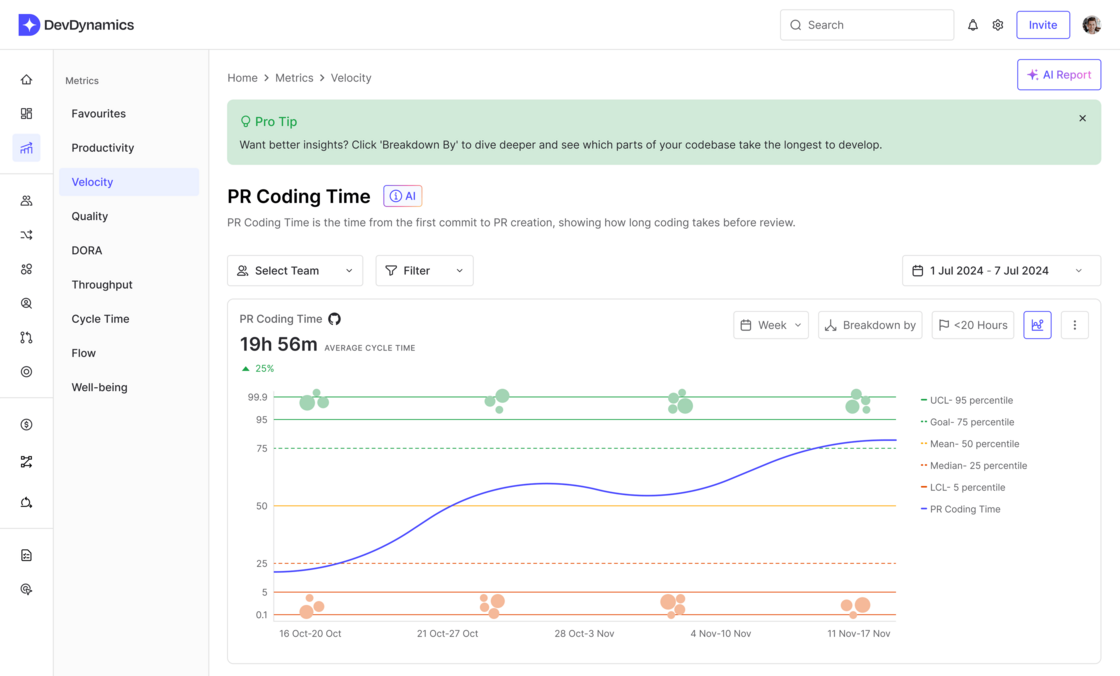Viewport: 1120px width, 676px height.
Task: Focus the Search field
Action: 866,25
